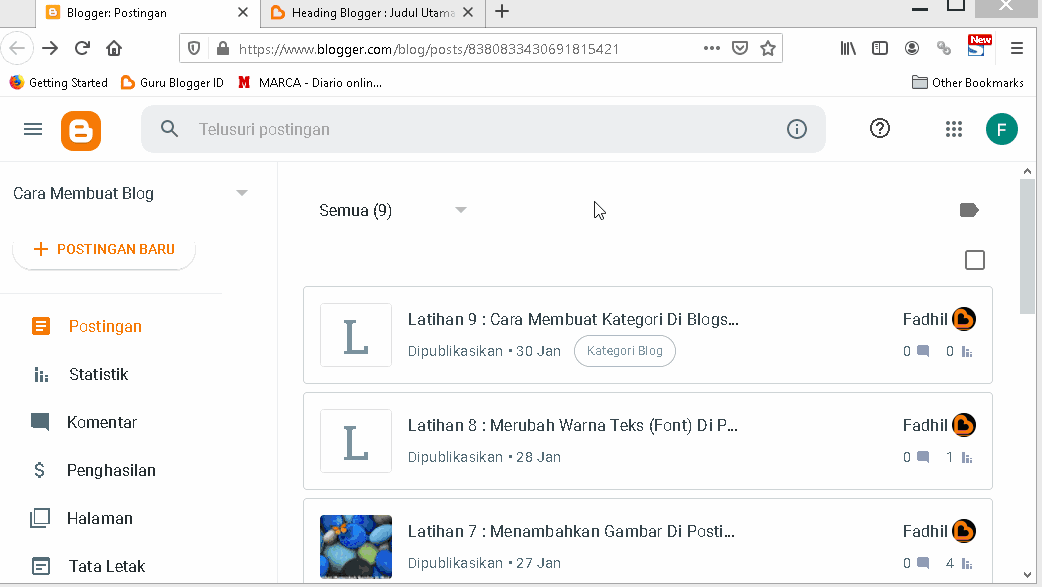Open Tata Letak via its layout icon
Screen dimensions: 1042x587
click(x=40, y=566)
